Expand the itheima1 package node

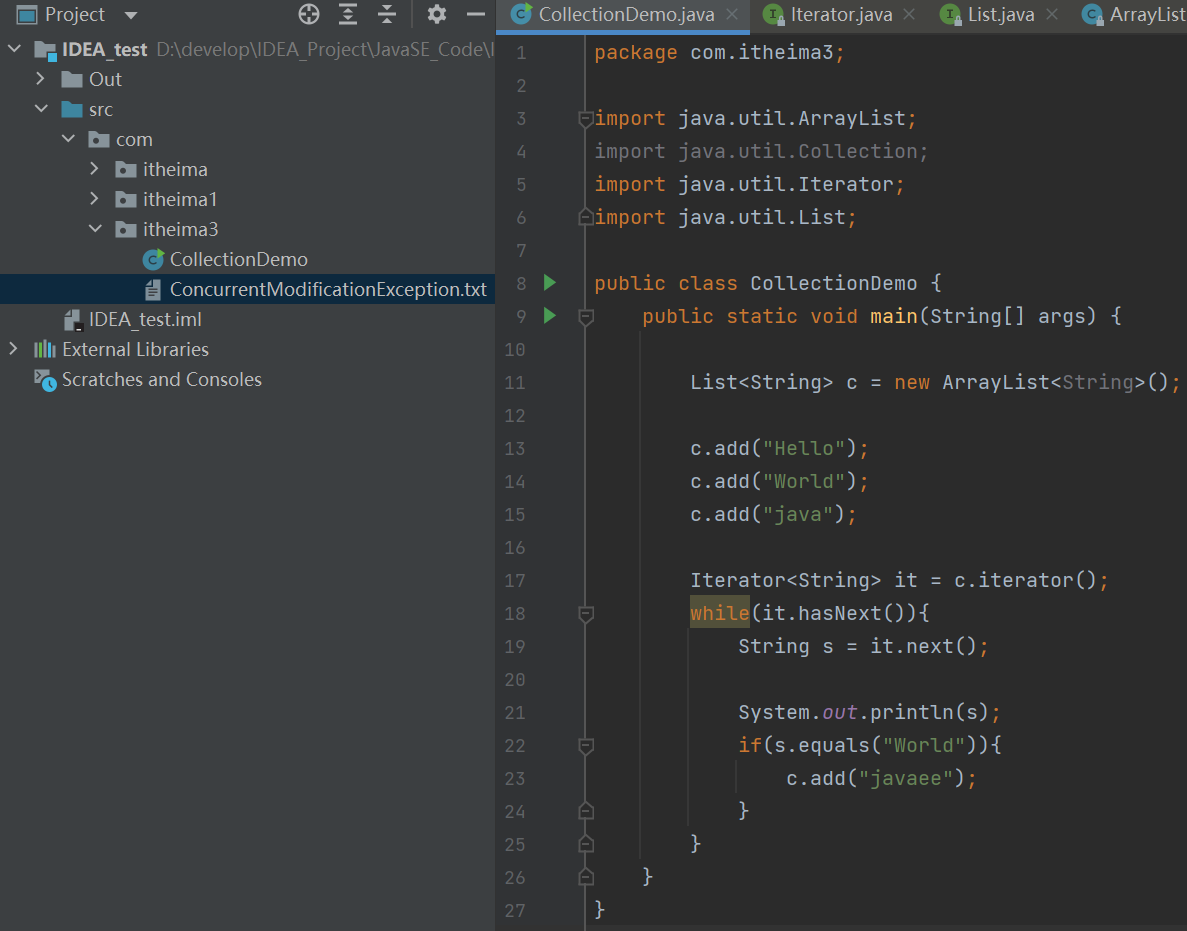(x=95, y=199)
